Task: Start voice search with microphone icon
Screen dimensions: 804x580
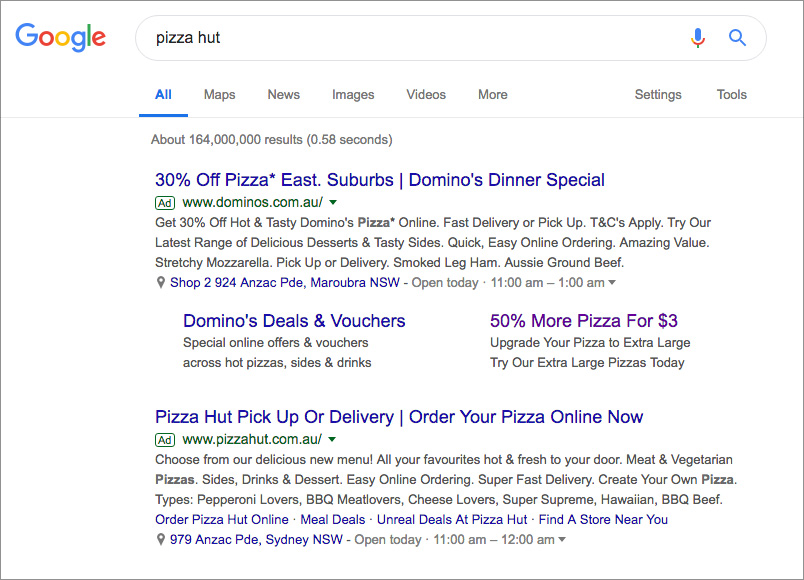Action: (x=698, y=38)
